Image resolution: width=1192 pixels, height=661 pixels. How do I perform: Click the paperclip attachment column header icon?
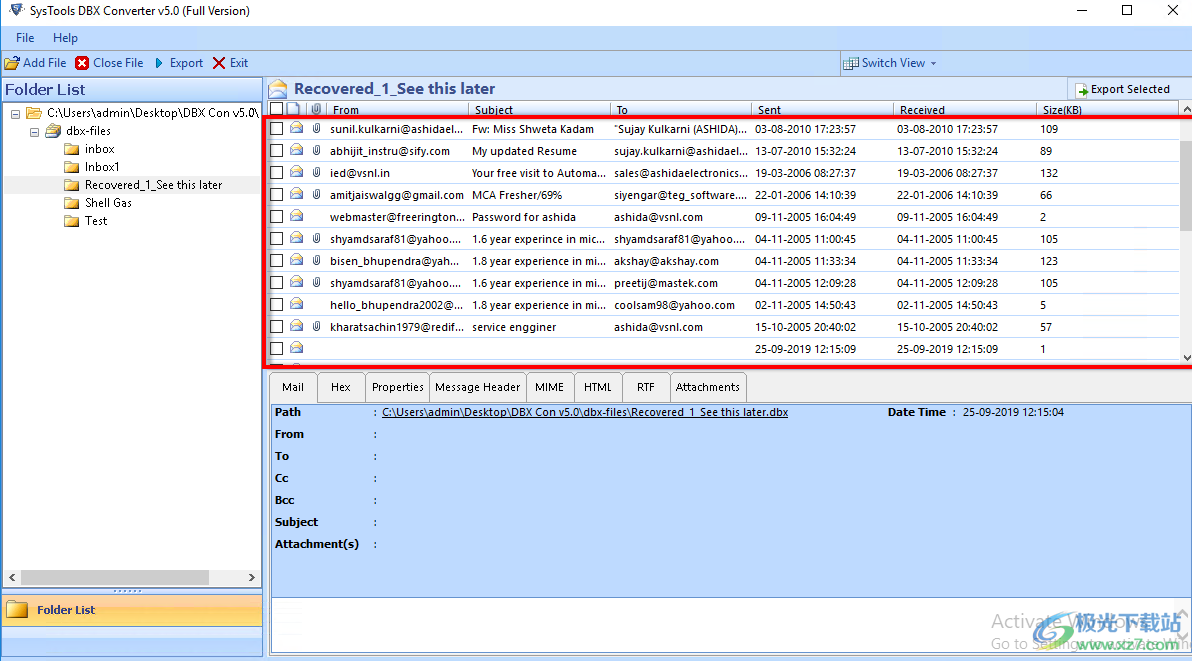click(x=316, y=109)
